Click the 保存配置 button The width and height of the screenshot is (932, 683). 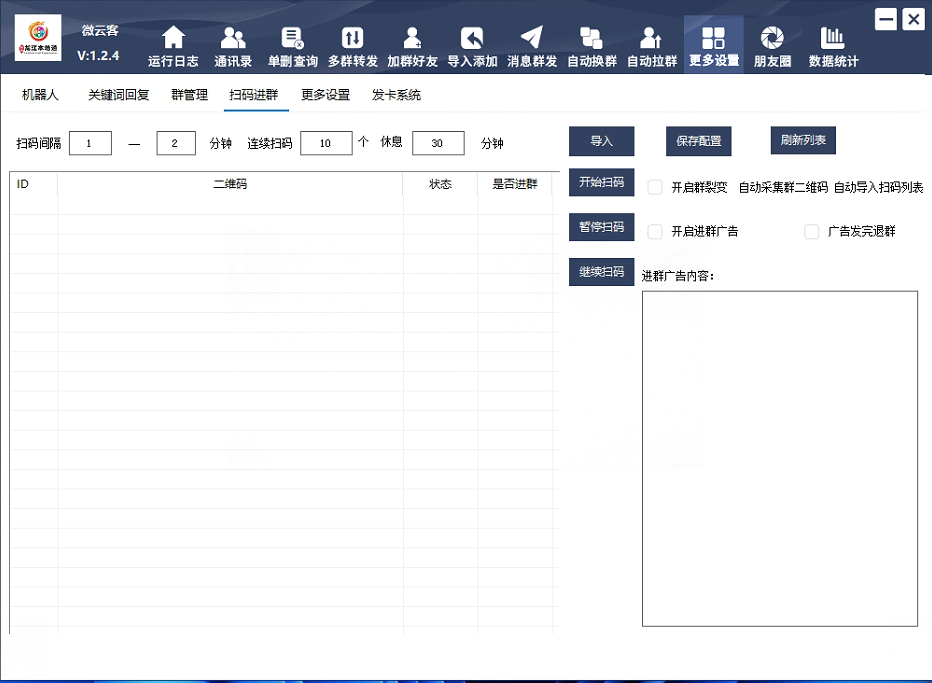699,141
